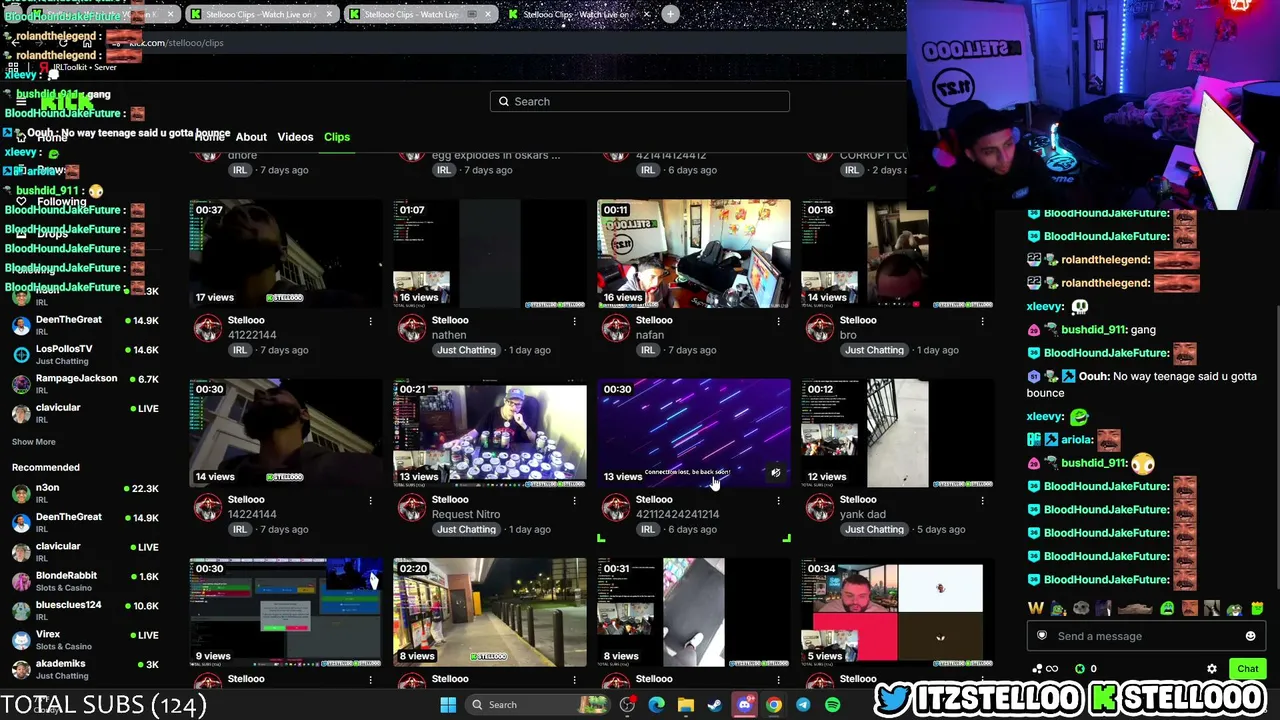This screenshot has width=1280, height=720.
Task: Click 'Just Chatting' tag under 'nathen' clip
Action: tap(466, 350)
